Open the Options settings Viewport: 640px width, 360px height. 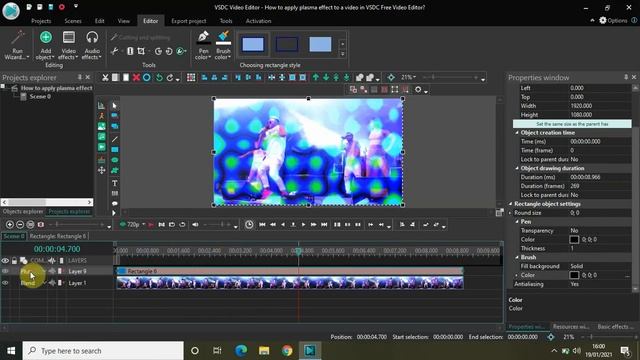[613, 20]
